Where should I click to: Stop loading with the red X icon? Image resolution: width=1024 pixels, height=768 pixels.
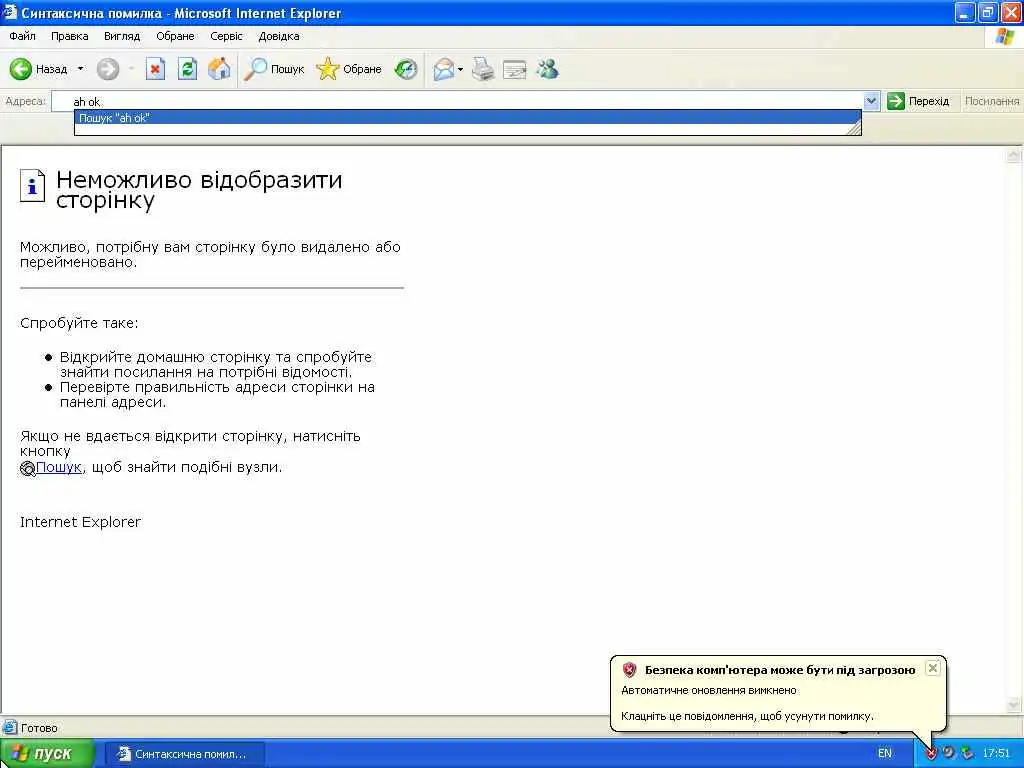(155, 69)
